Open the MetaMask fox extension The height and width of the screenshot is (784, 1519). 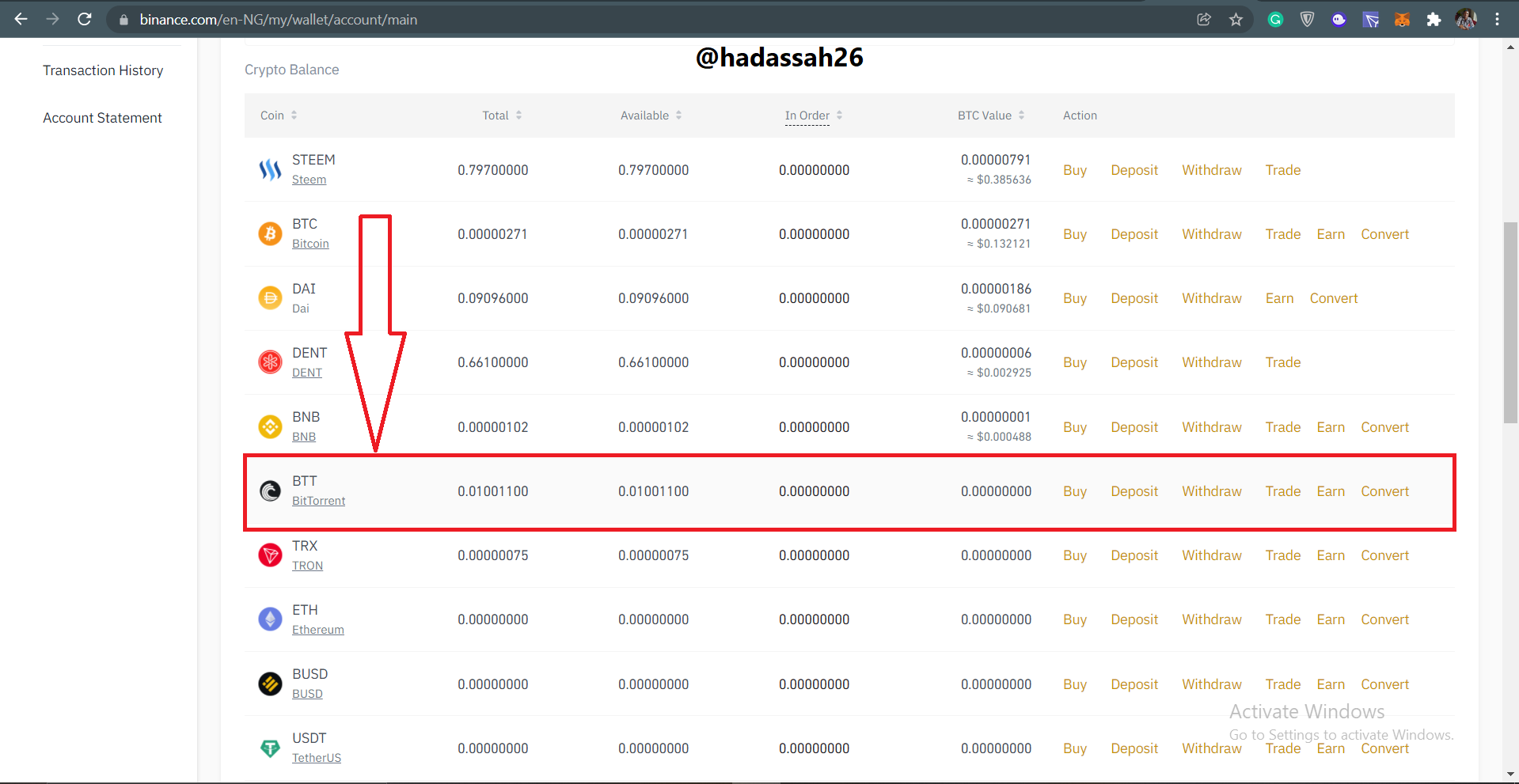point(1402,19)
